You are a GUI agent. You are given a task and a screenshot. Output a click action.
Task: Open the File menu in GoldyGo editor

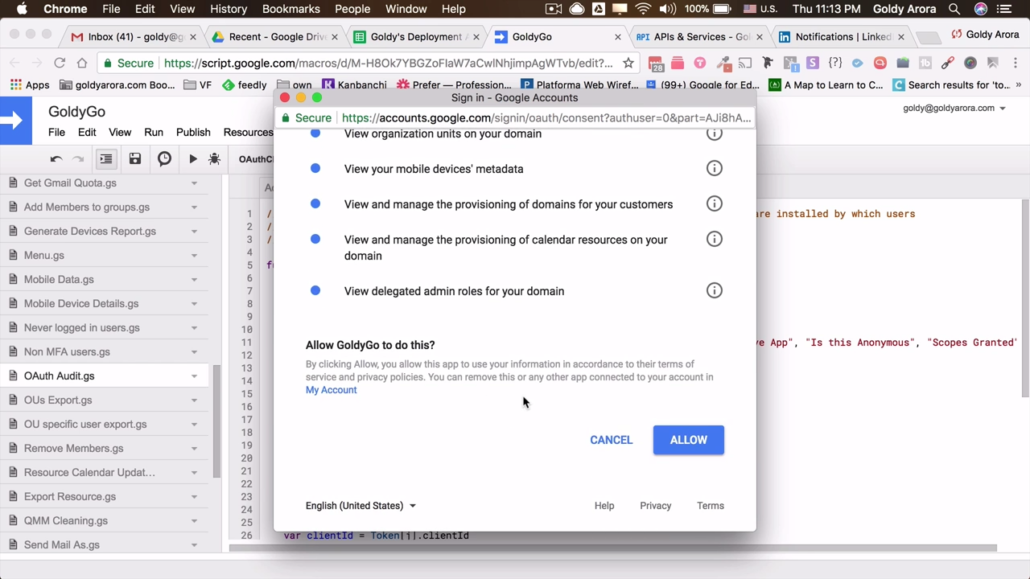pyautogui.click(x=56, y=132)
